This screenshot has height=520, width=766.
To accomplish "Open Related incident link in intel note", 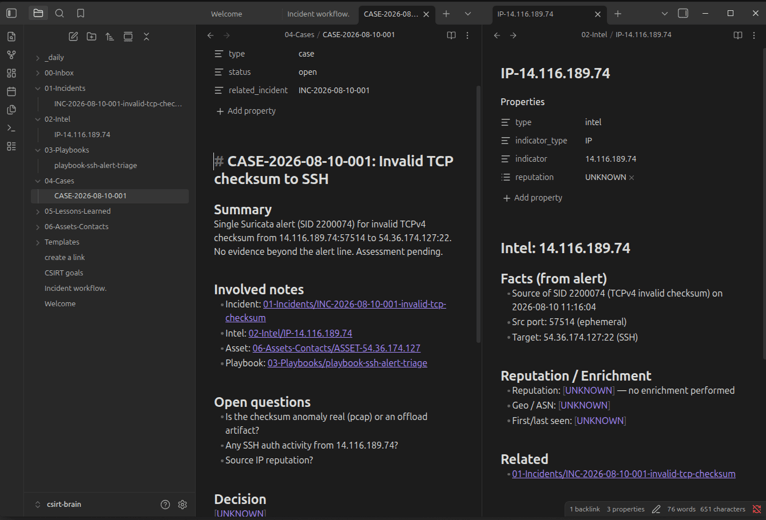I will tap(623, 474).
